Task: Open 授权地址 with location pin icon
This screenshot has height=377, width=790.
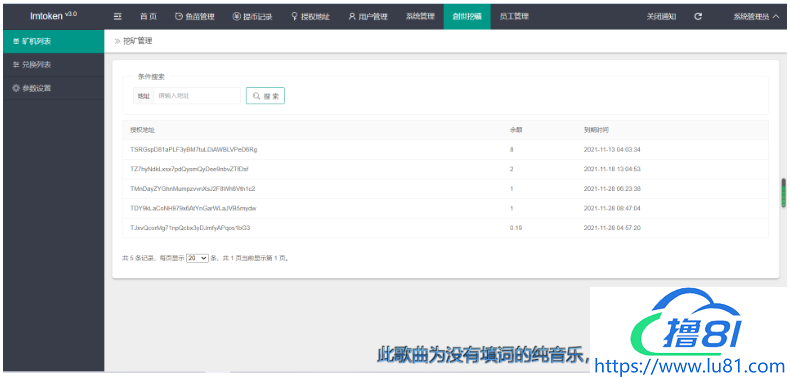Action: click(x=310, y=16)
